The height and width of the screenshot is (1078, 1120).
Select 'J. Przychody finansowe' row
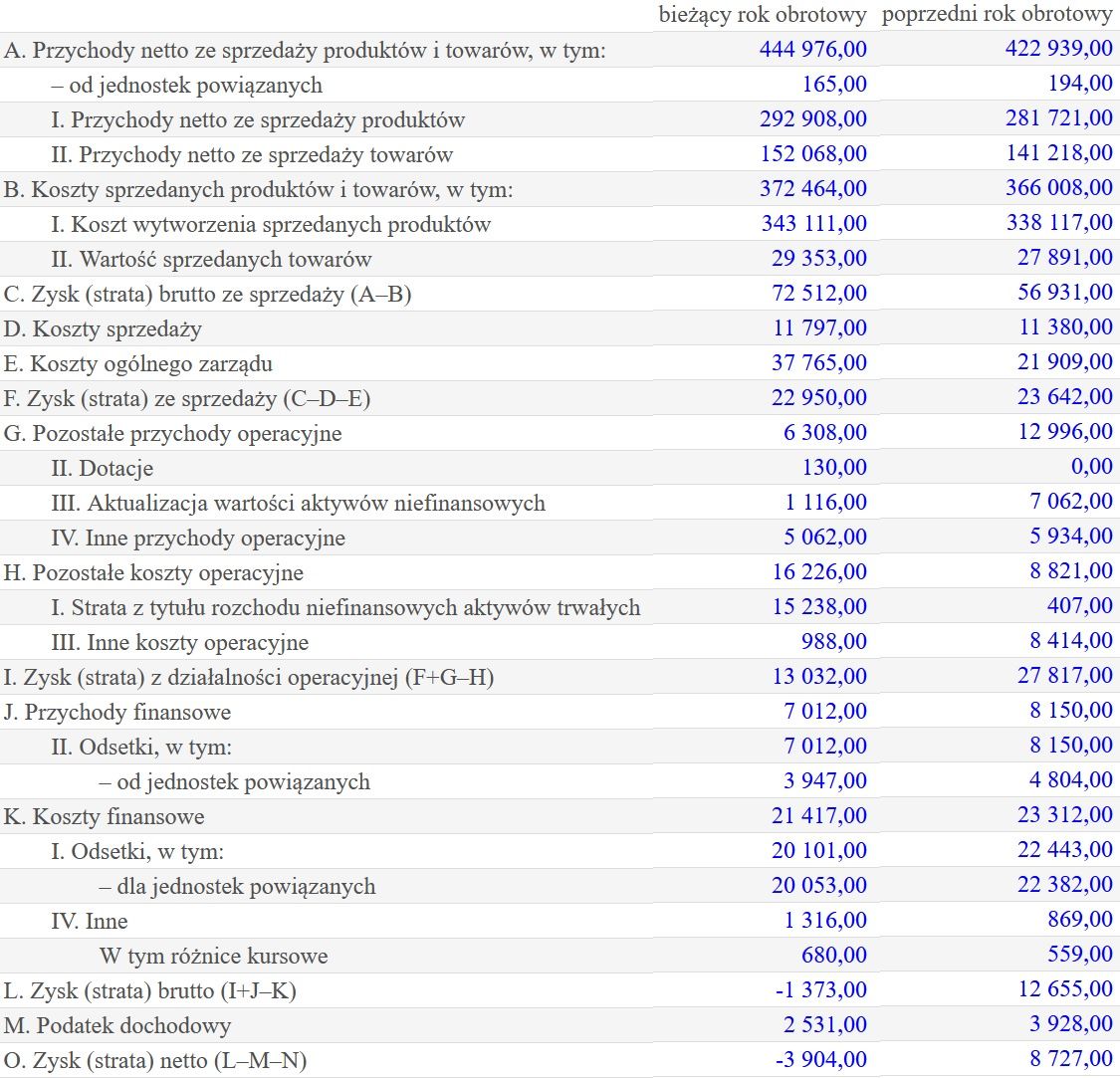[117, 713]
